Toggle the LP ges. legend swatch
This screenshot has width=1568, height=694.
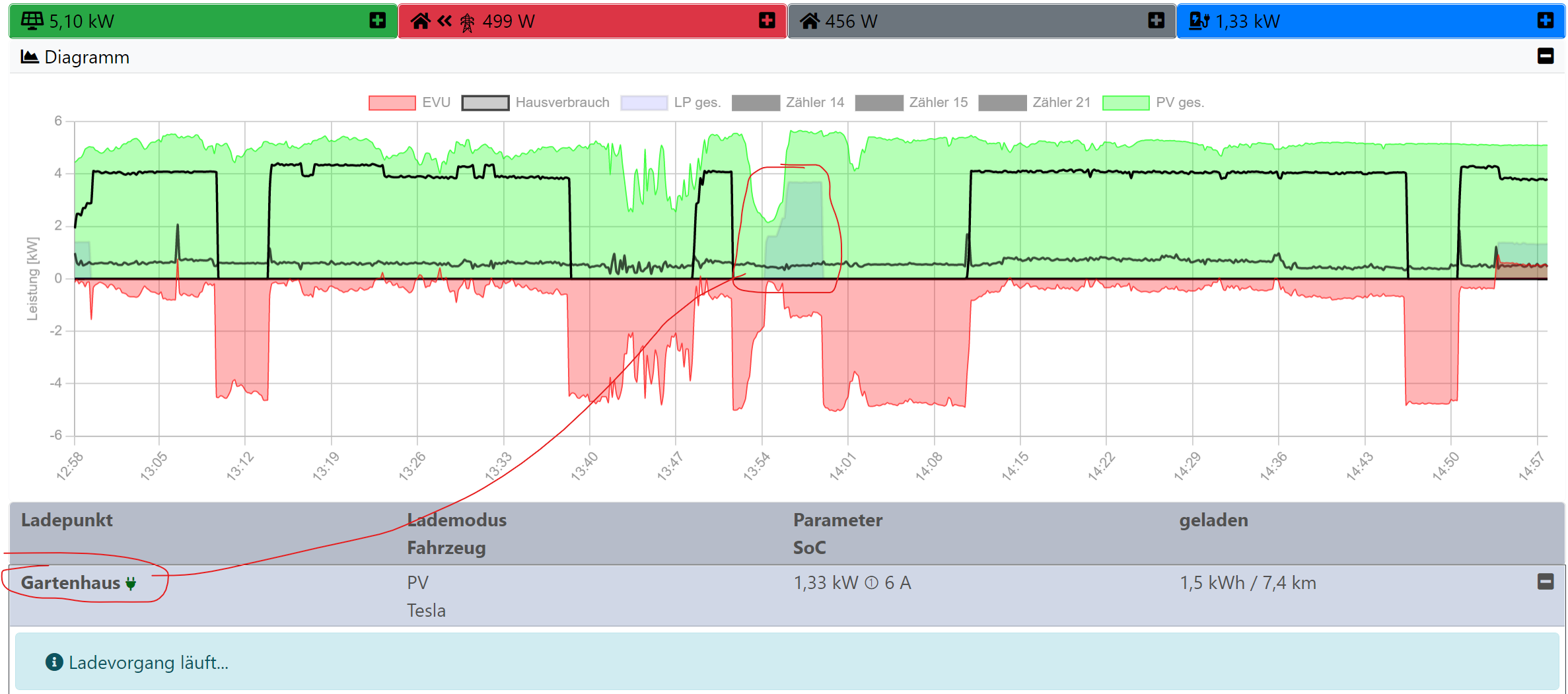[x=644, y=102]
